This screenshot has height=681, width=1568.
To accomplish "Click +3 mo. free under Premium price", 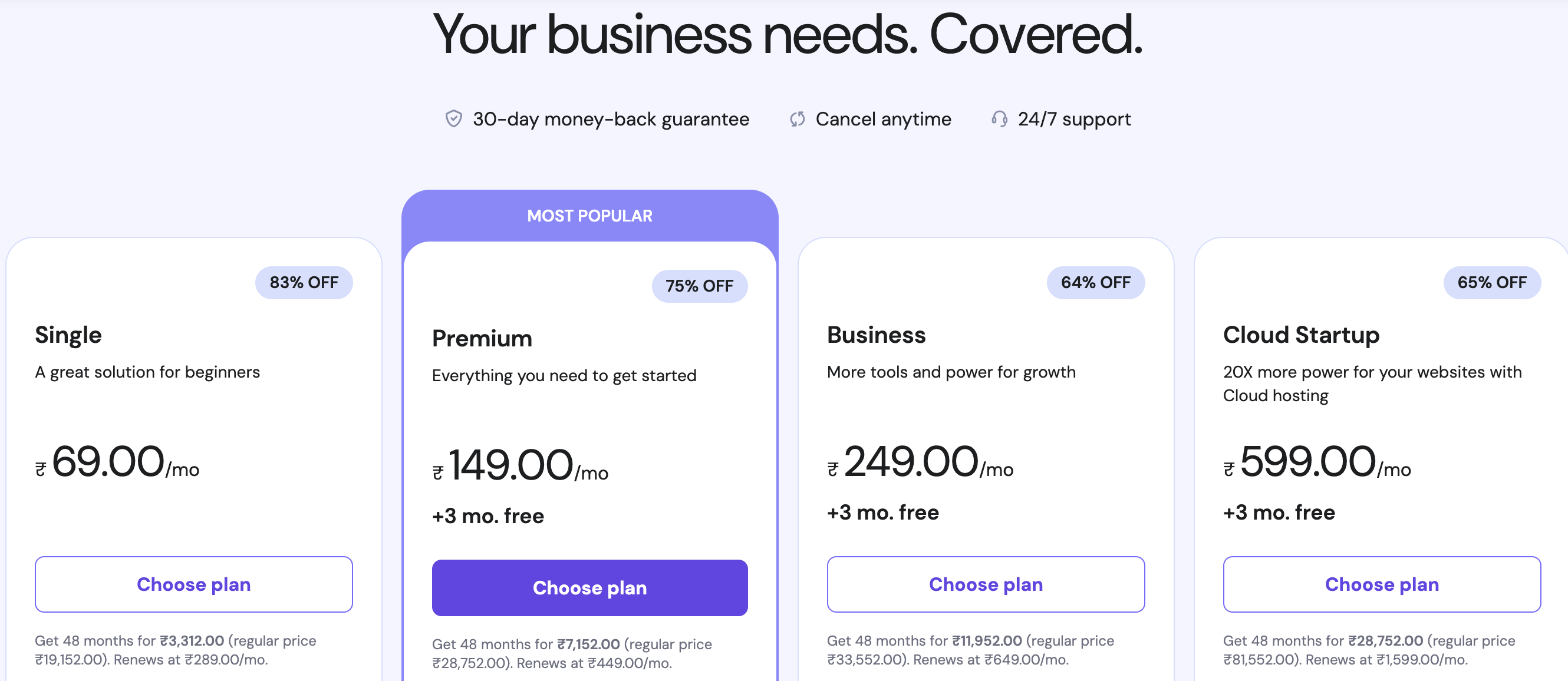I will pyautogui.click(x=487, y=515).
